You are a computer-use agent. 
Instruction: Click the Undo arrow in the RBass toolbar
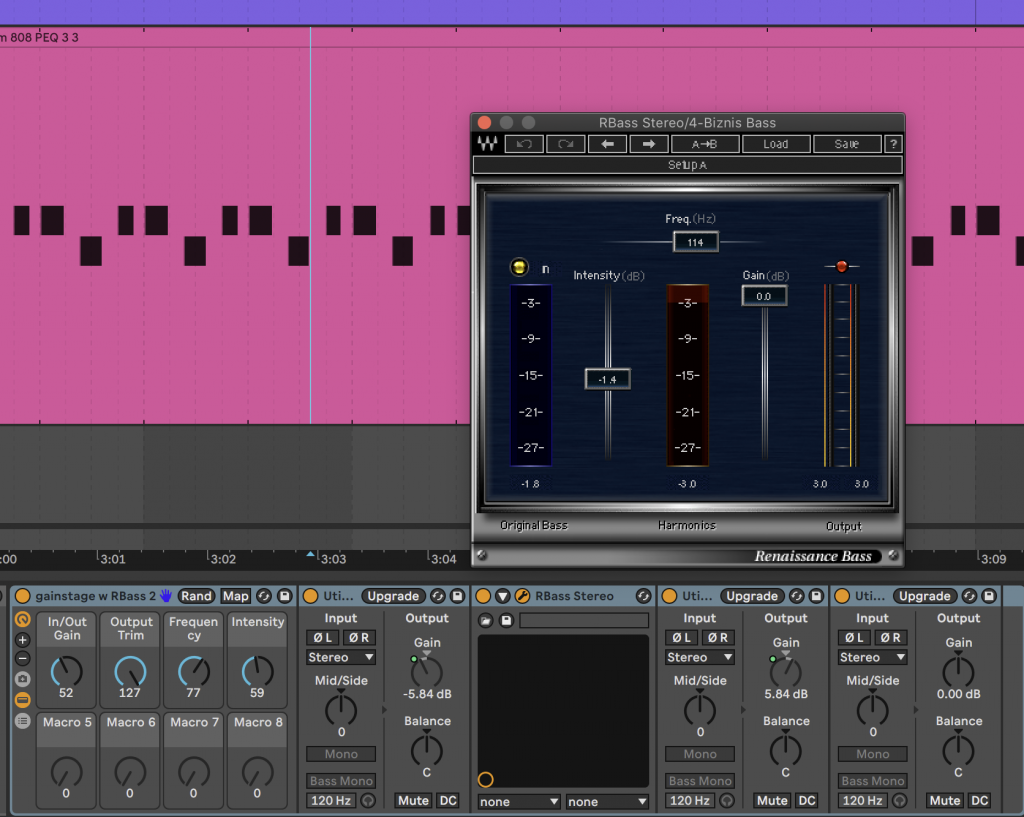(523, 144)
